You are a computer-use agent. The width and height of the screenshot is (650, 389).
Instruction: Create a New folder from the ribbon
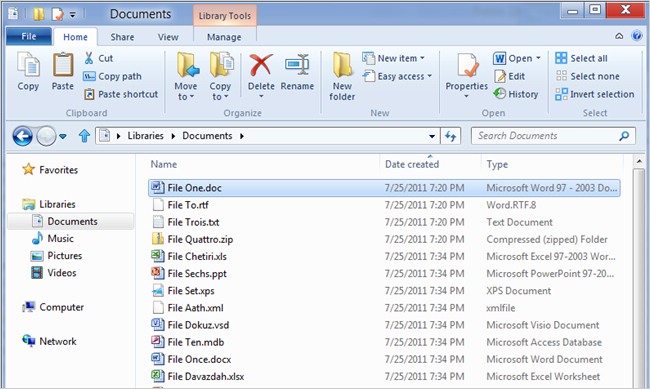point(342,77)
